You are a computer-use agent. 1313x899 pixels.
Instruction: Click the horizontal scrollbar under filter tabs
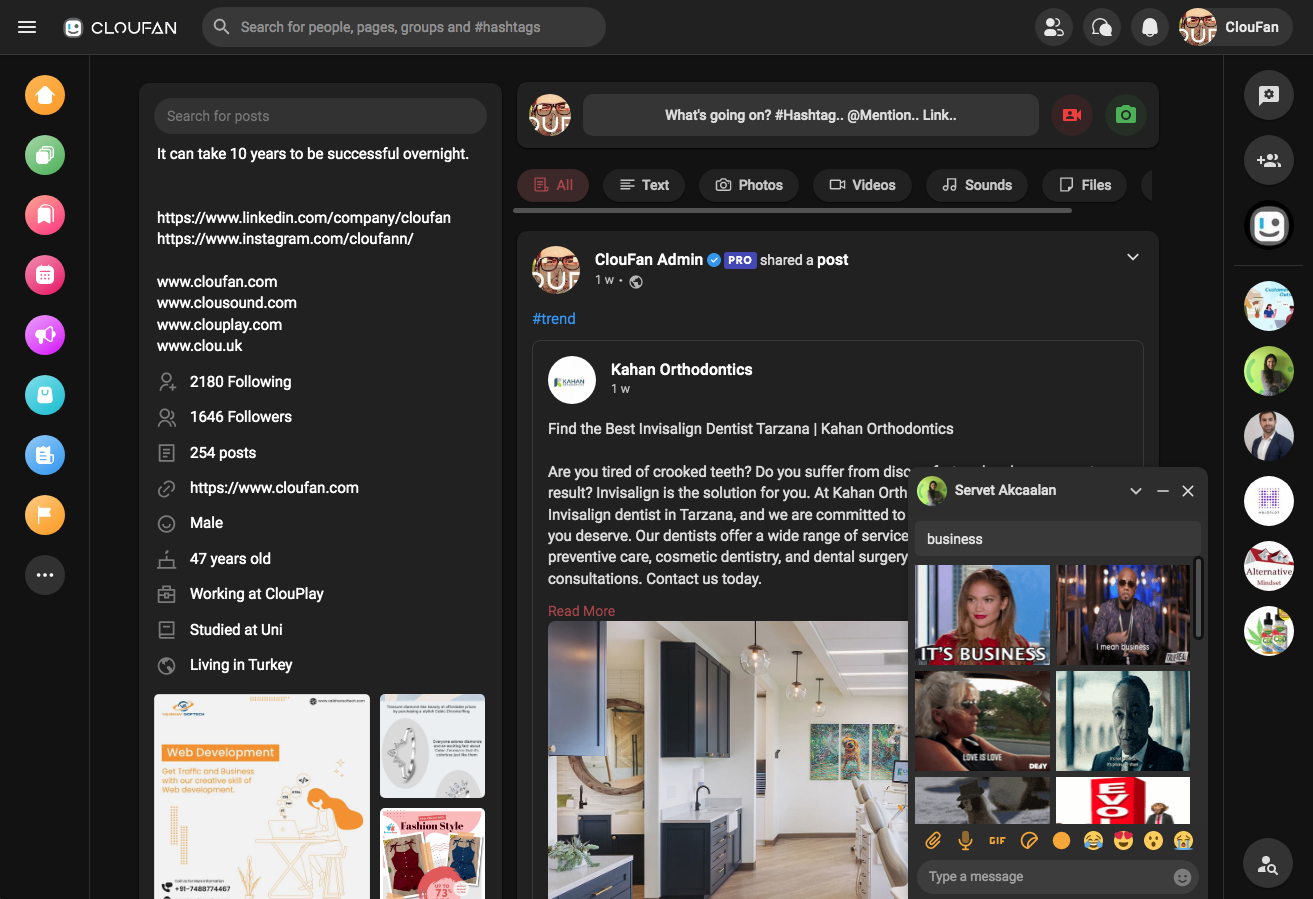pyautogui.click(x=792, y=211)
